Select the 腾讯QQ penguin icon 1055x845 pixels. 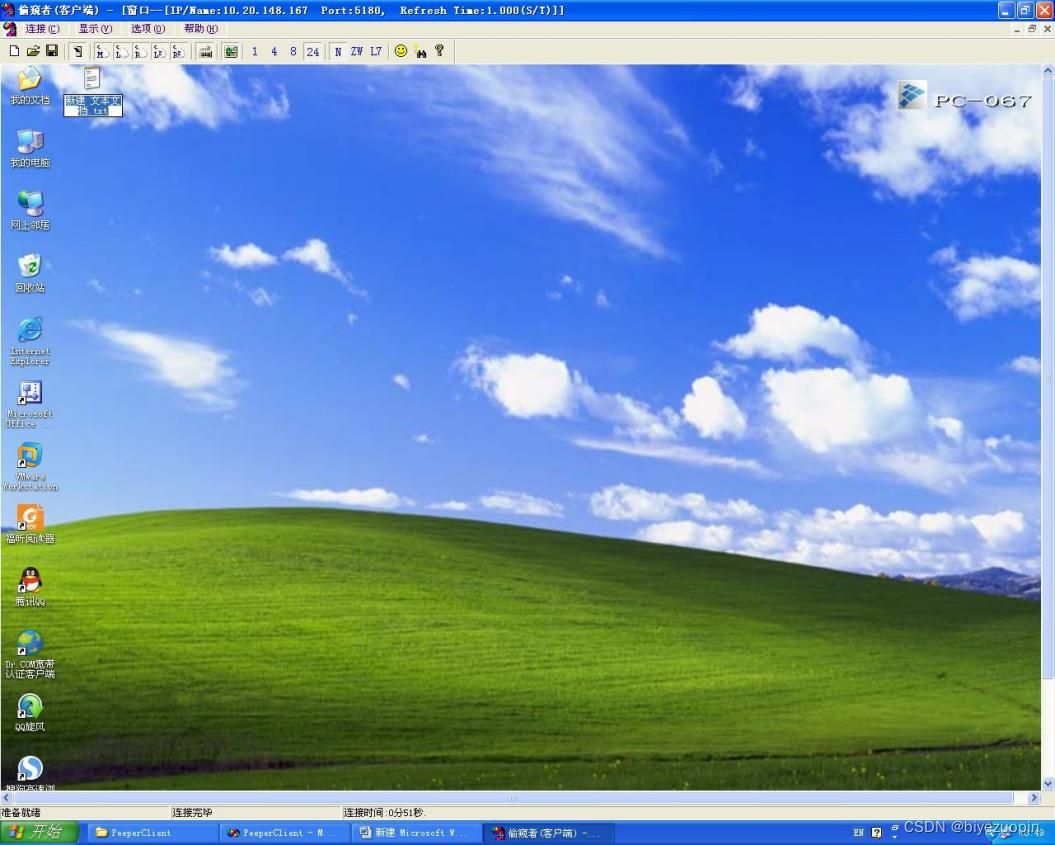[x=30, y=587]
